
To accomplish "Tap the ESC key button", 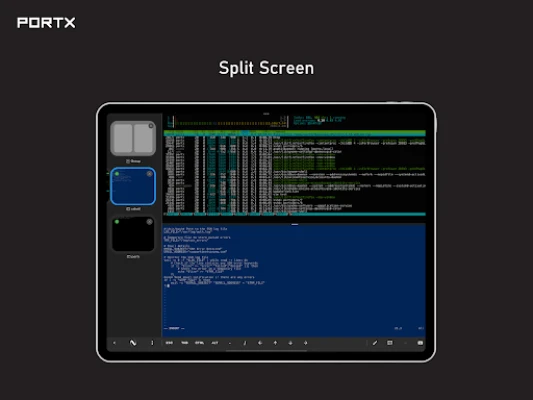I will [x=169, y=343].
